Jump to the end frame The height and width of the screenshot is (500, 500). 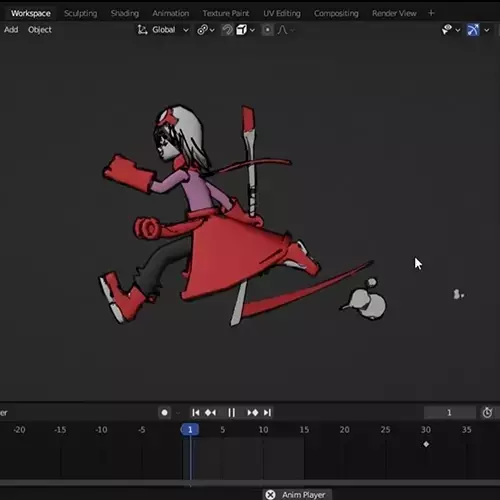(267, 413)
